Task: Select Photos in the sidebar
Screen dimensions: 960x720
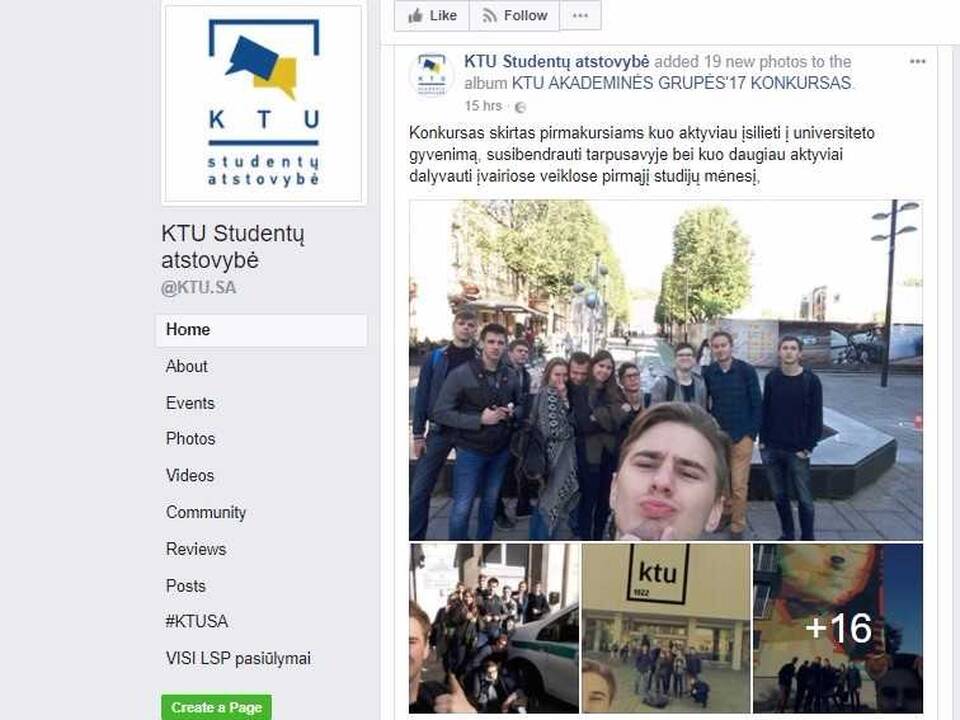Action: pos(190,439)
